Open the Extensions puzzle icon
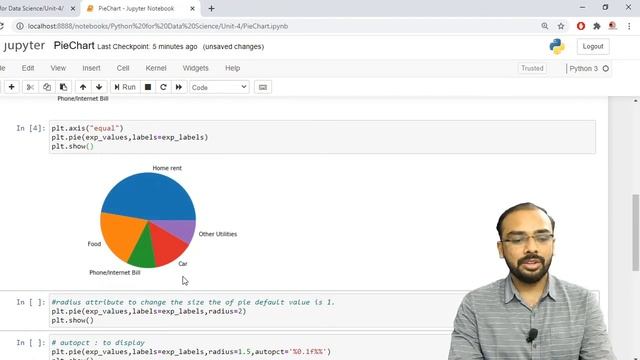 point(597,26)
